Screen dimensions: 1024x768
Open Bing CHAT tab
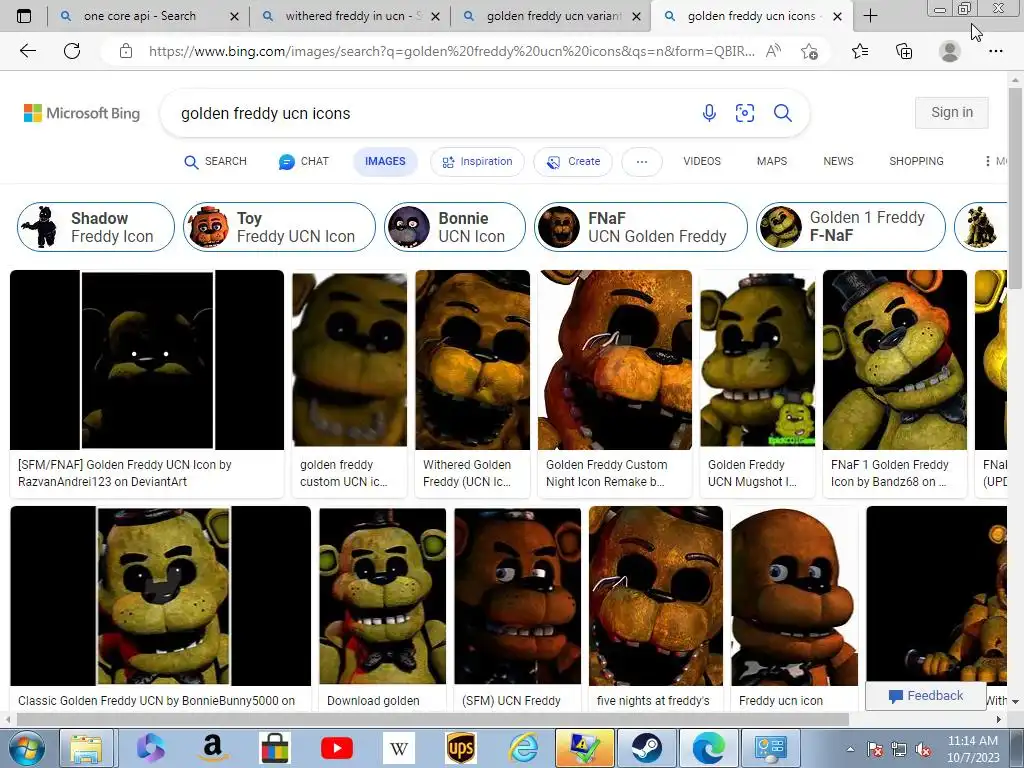304,161
